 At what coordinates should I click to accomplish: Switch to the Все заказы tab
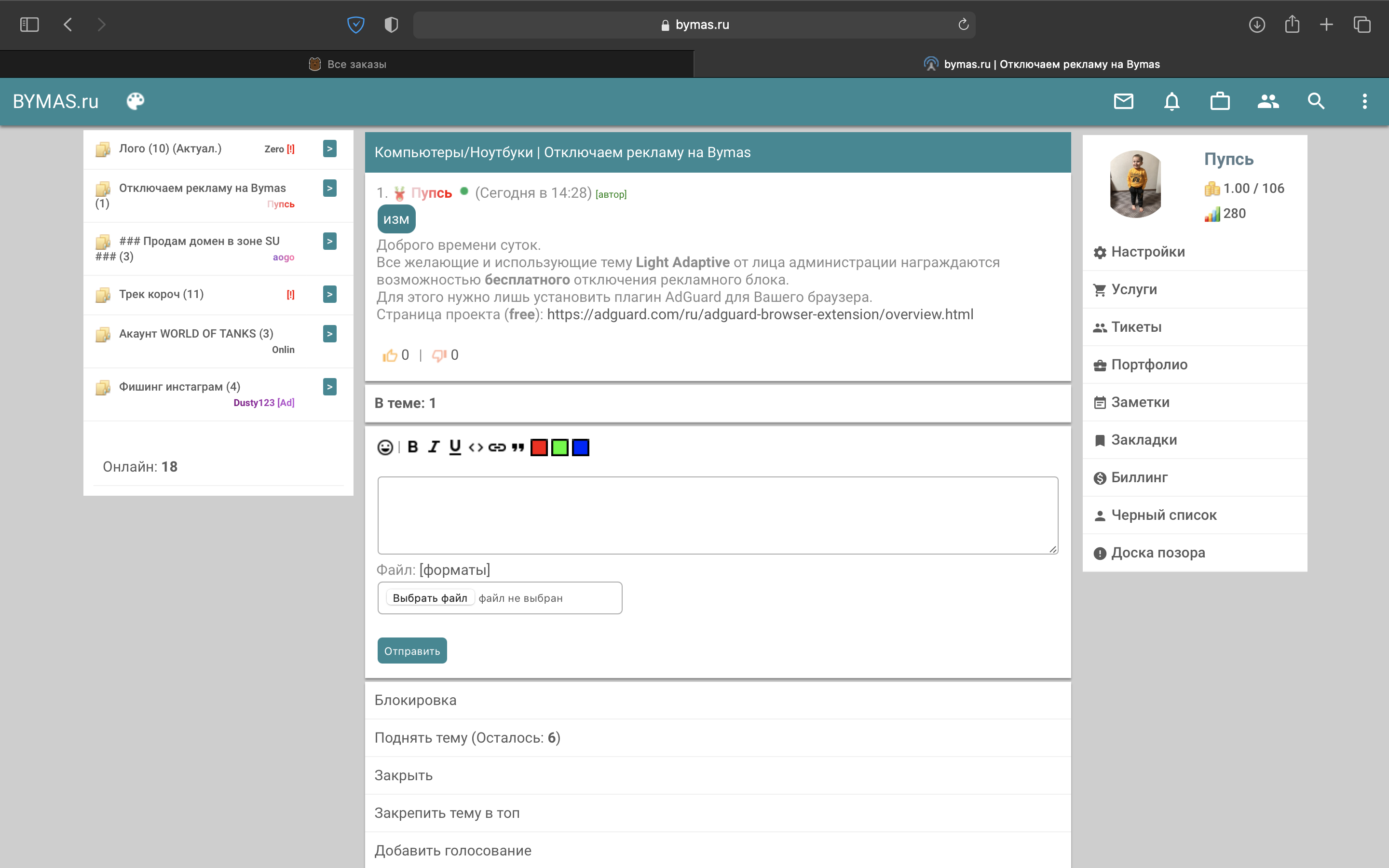pyautogui.click(x=347, y=64)
